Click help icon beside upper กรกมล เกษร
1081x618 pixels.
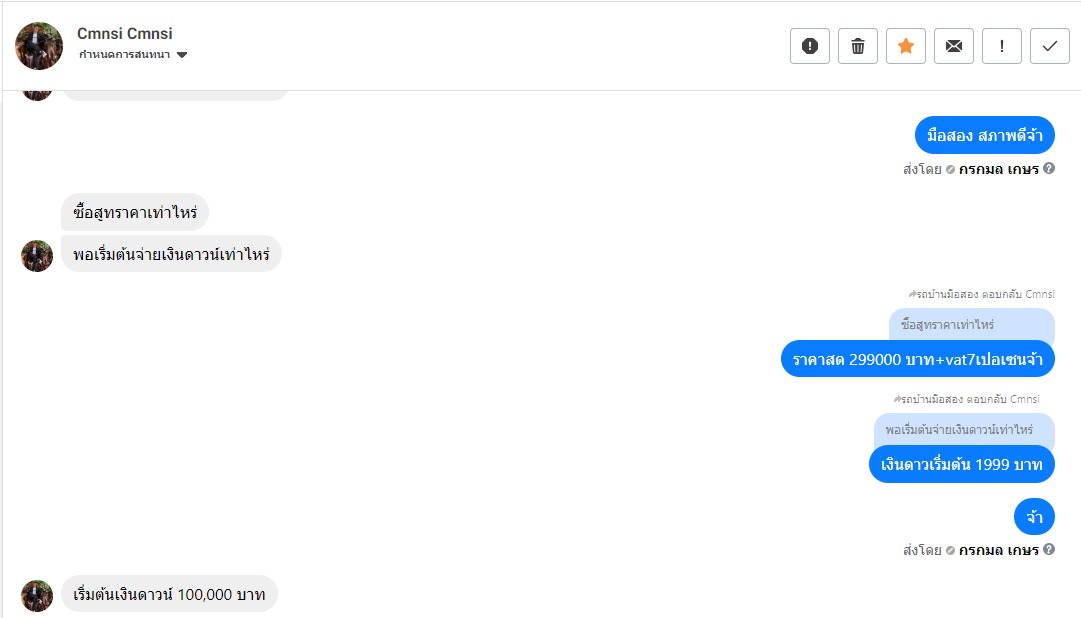(1049, 168)
